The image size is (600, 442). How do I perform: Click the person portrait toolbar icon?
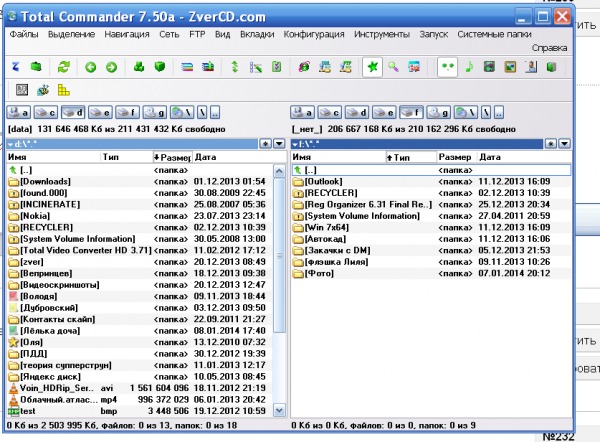point(531,67)
